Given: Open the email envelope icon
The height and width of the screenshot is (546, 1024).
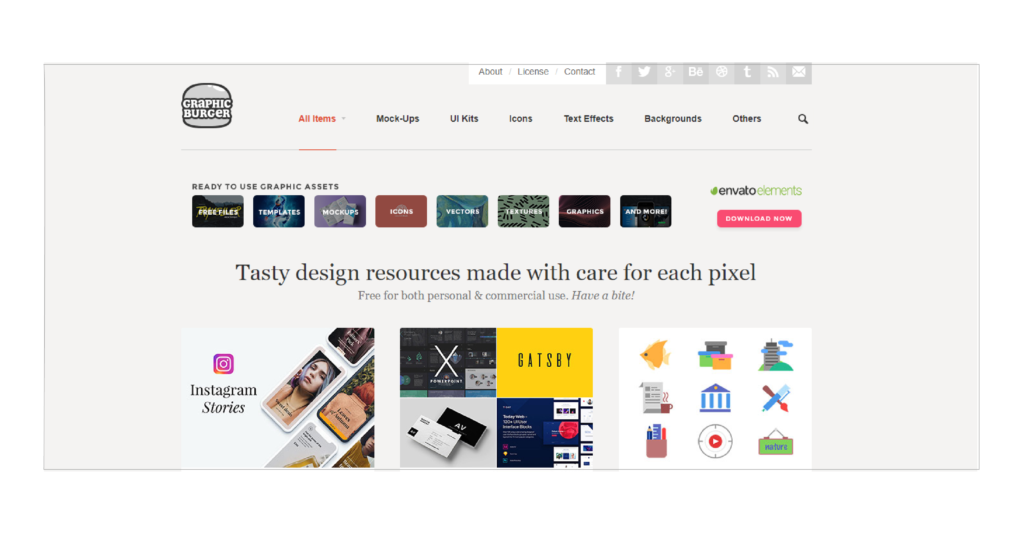Looking at the screenshot, I should click(x=799, y=72).
